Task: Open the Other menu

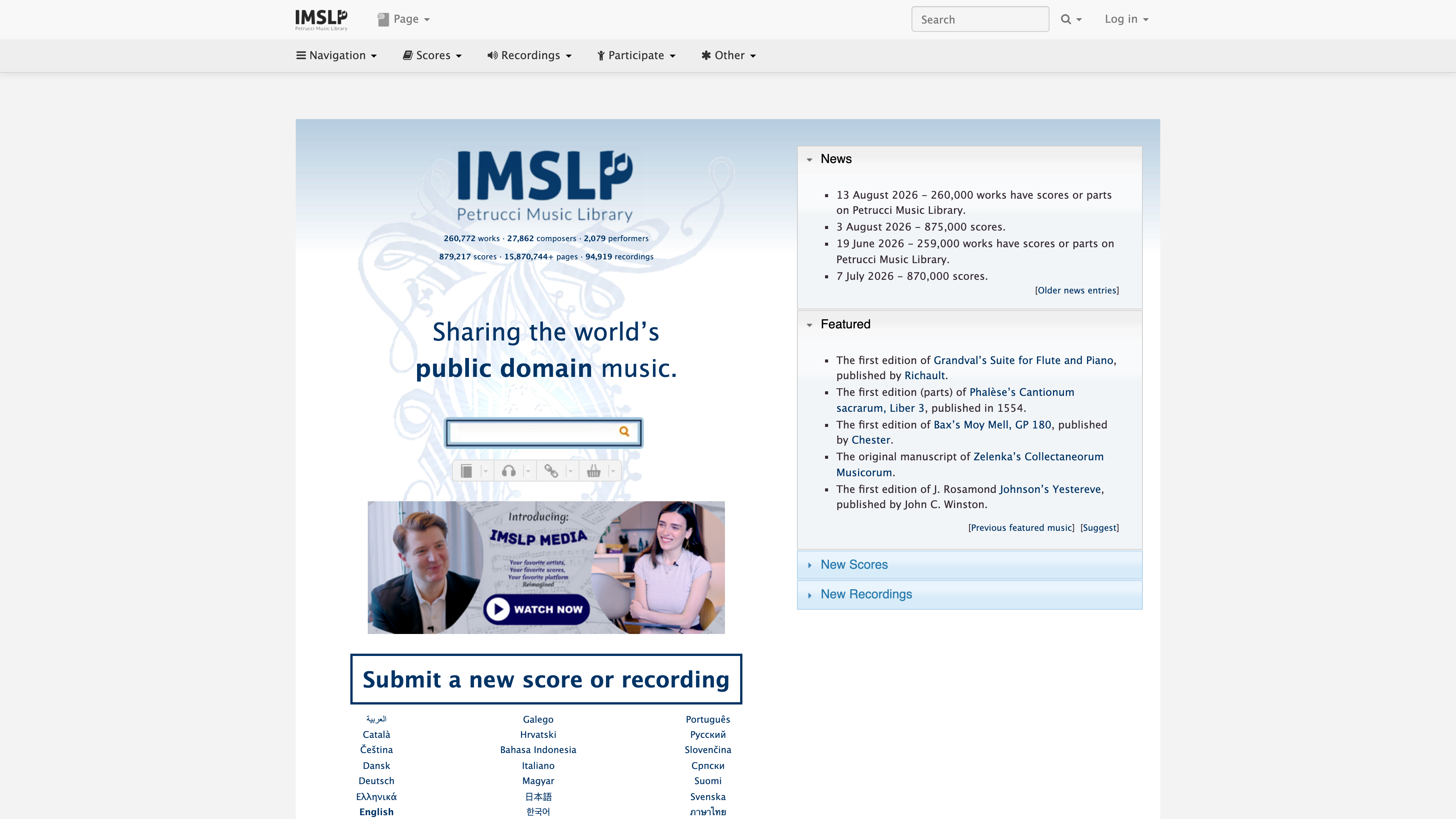Action: [x=728, y=55]
